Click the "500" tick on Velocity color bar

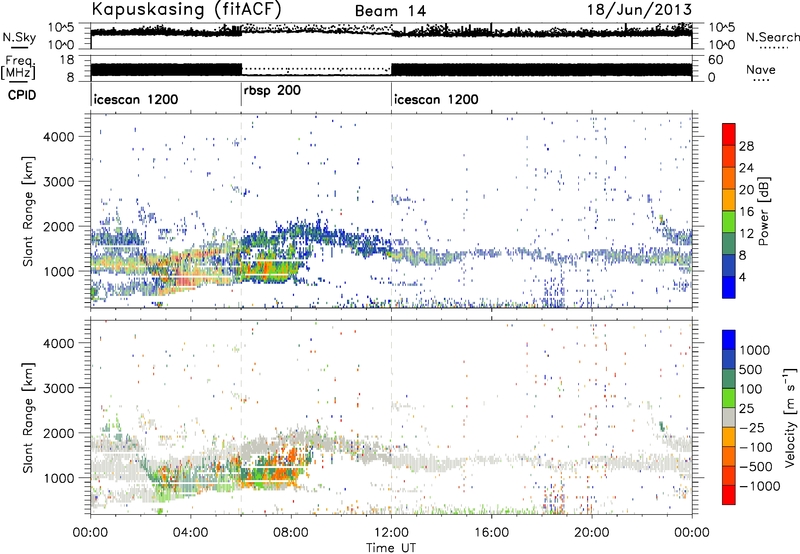(751, 369)
